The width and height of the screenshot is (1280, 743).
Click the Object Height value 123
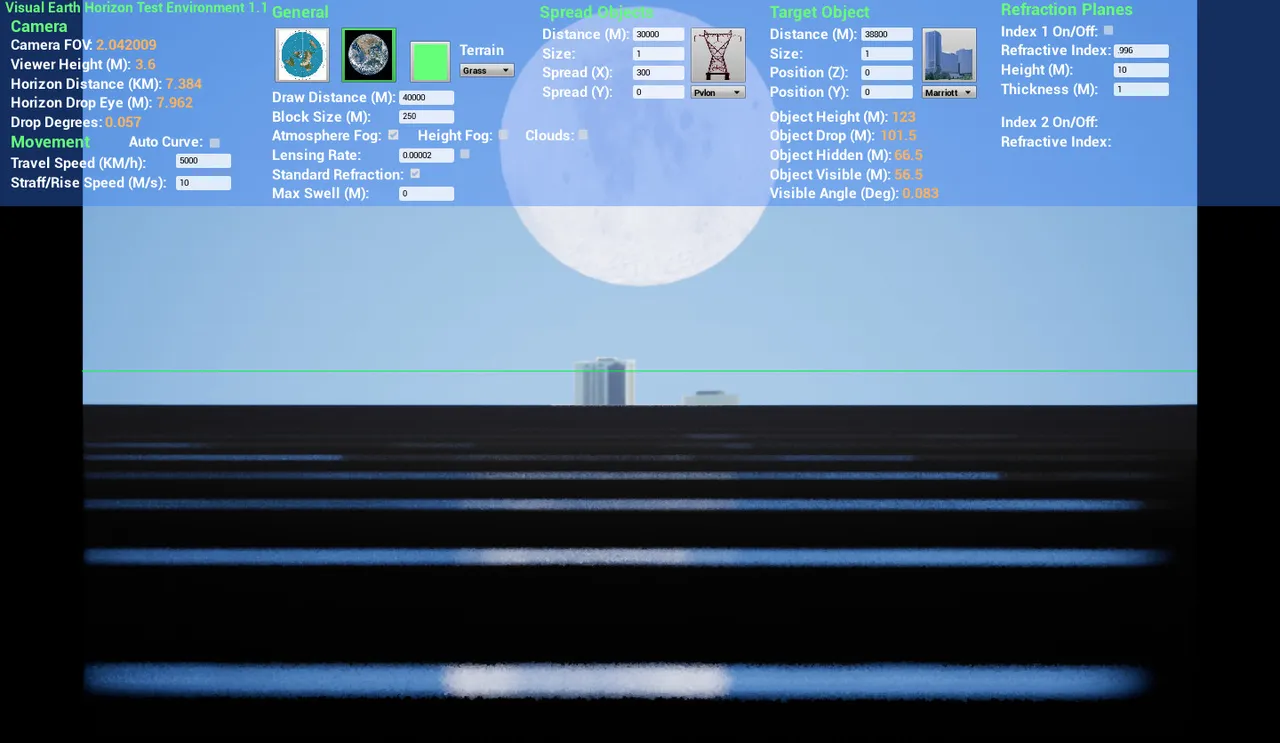904,117
